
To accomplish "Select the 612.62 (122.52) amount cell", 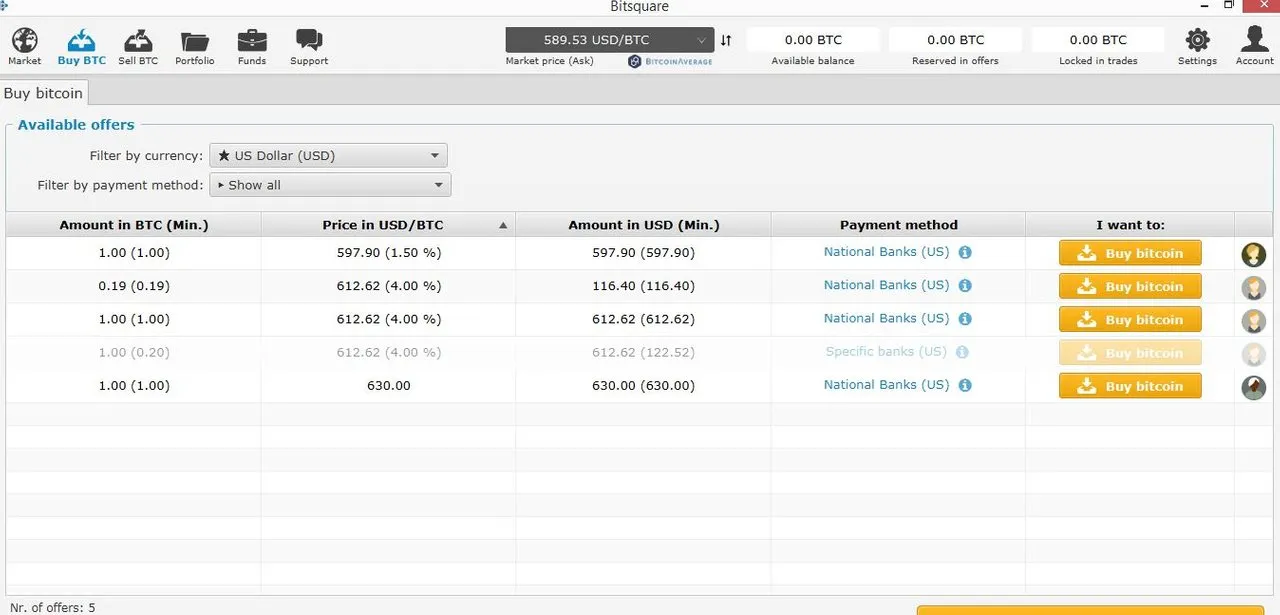I will point(644,352).
